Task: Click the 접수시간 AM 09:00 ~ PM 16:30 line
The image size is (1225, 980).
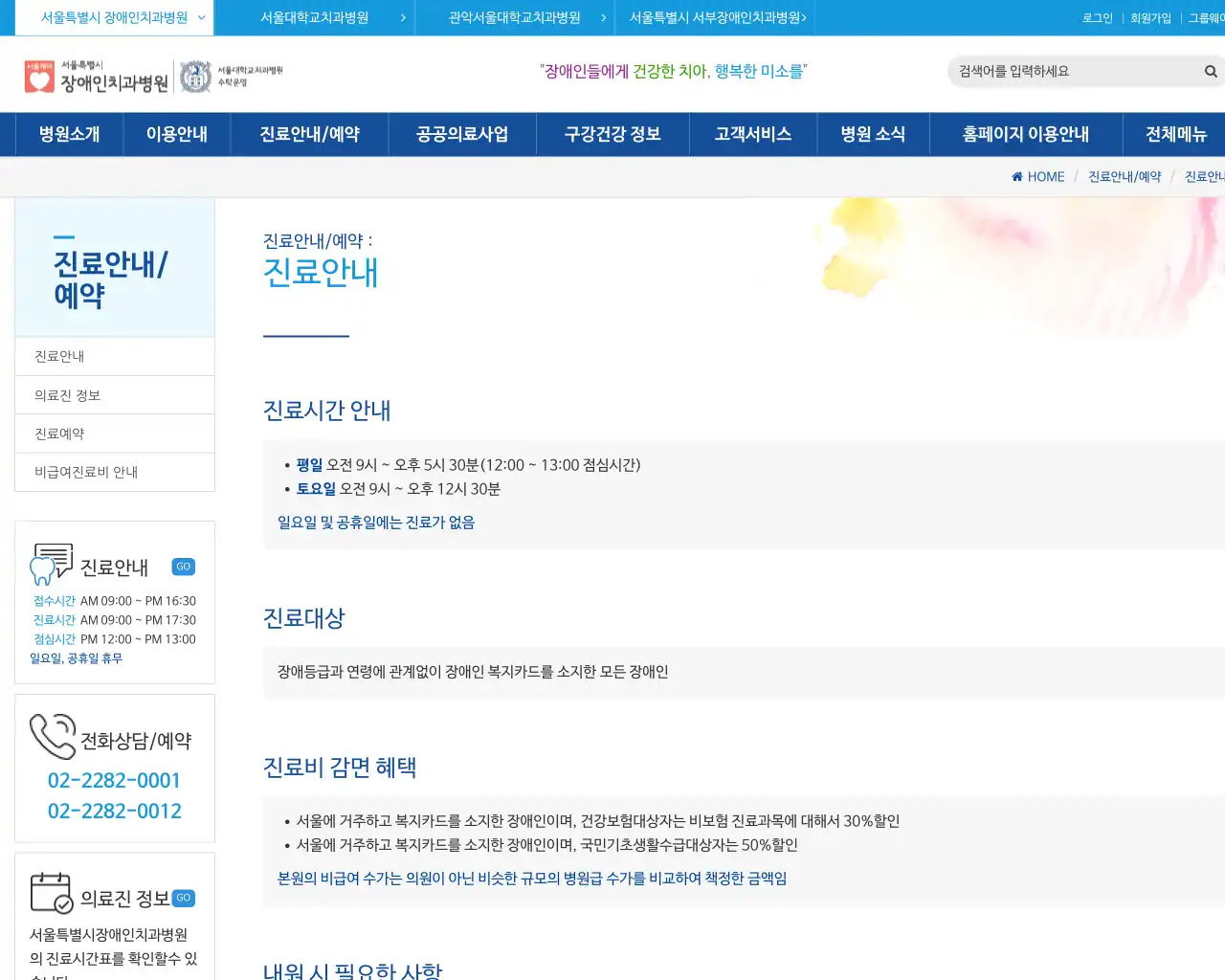Action: pos(115,601)
